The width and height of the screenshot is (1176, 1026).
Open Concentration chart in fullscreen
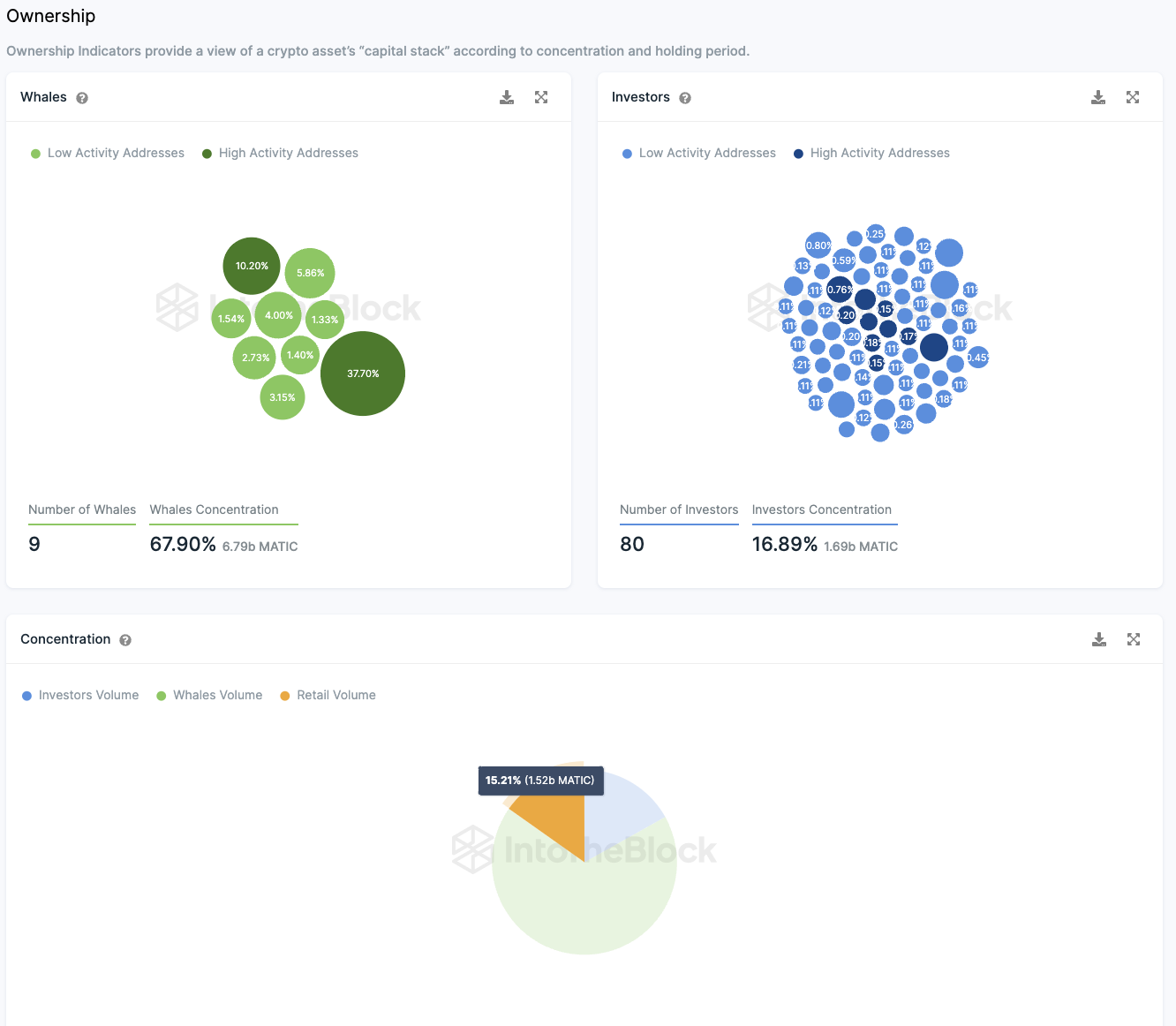click(1134, 639)
